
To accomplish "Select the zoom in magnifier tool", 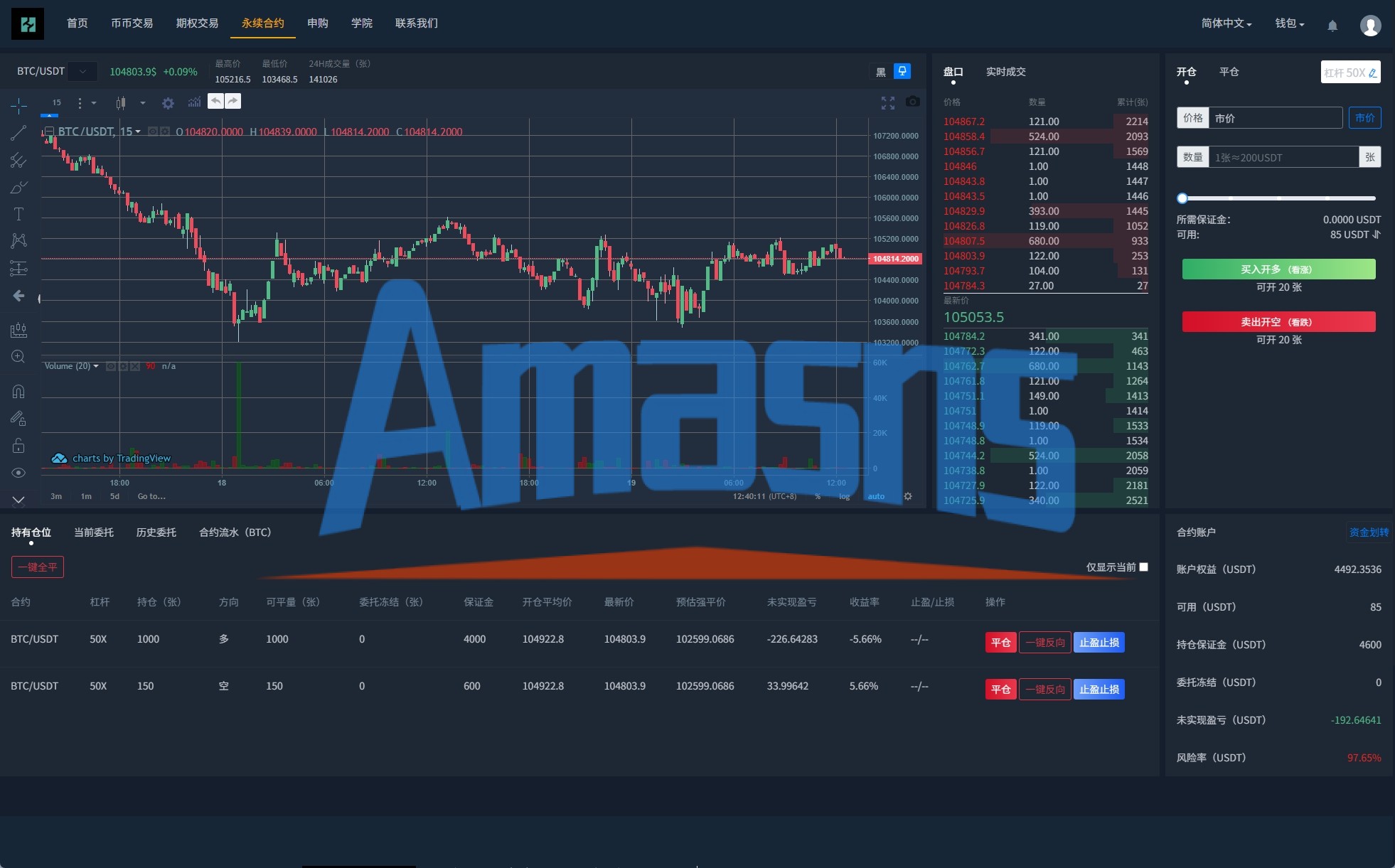I will (x=18, y=357).
